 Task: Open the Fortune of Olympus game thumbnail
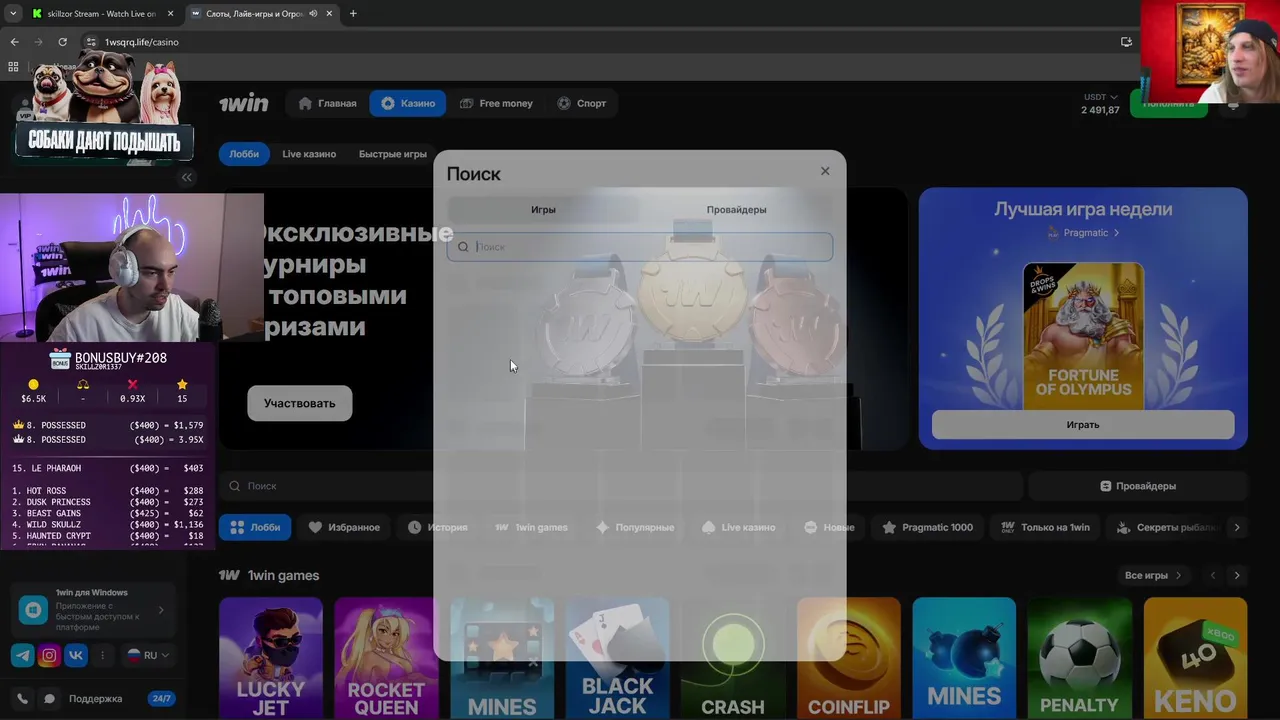point(1083,335)
